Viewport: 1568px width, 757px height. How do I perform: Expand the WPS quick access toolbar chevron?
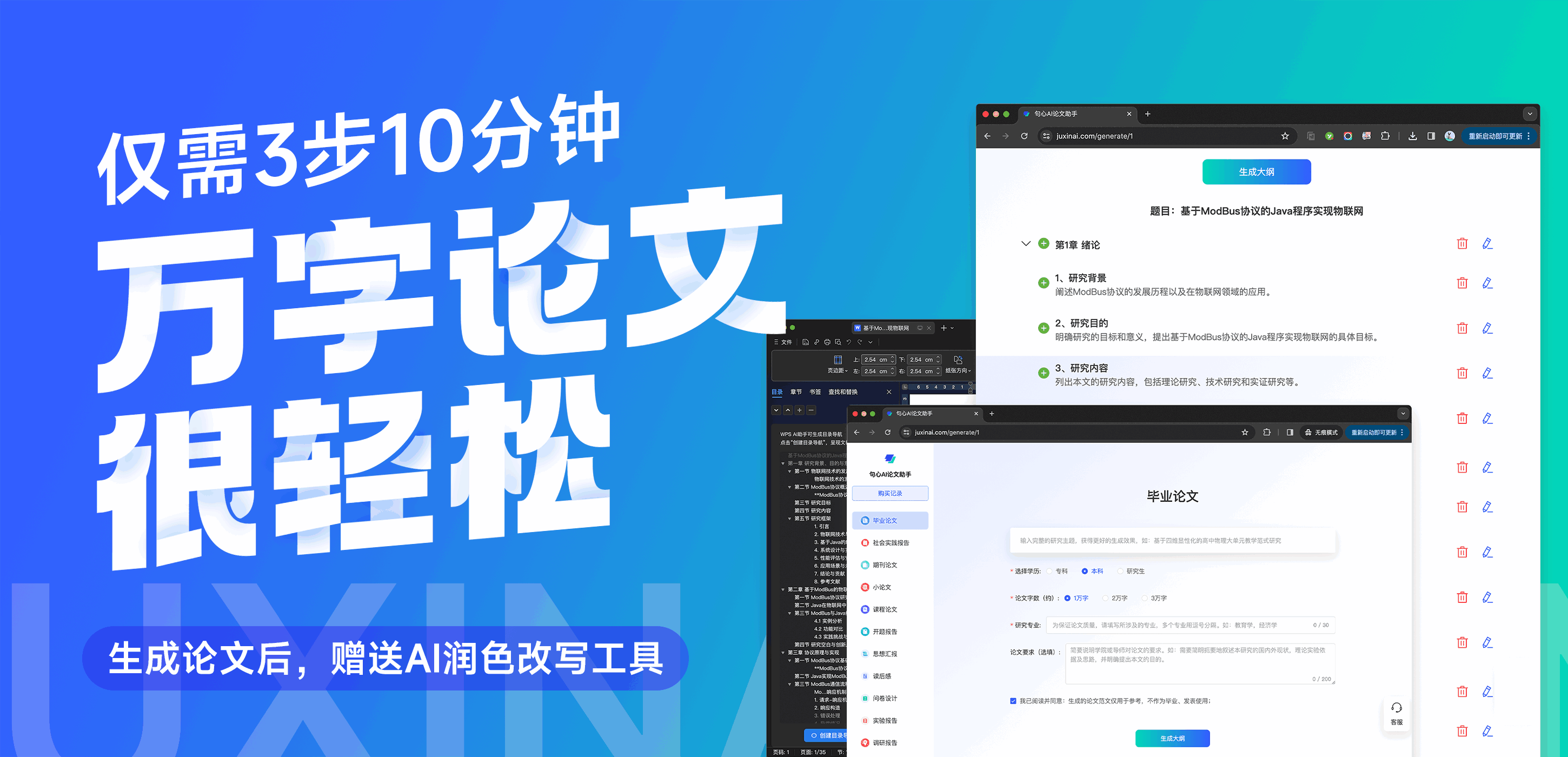pyautogui.click(x=871, y=343)
